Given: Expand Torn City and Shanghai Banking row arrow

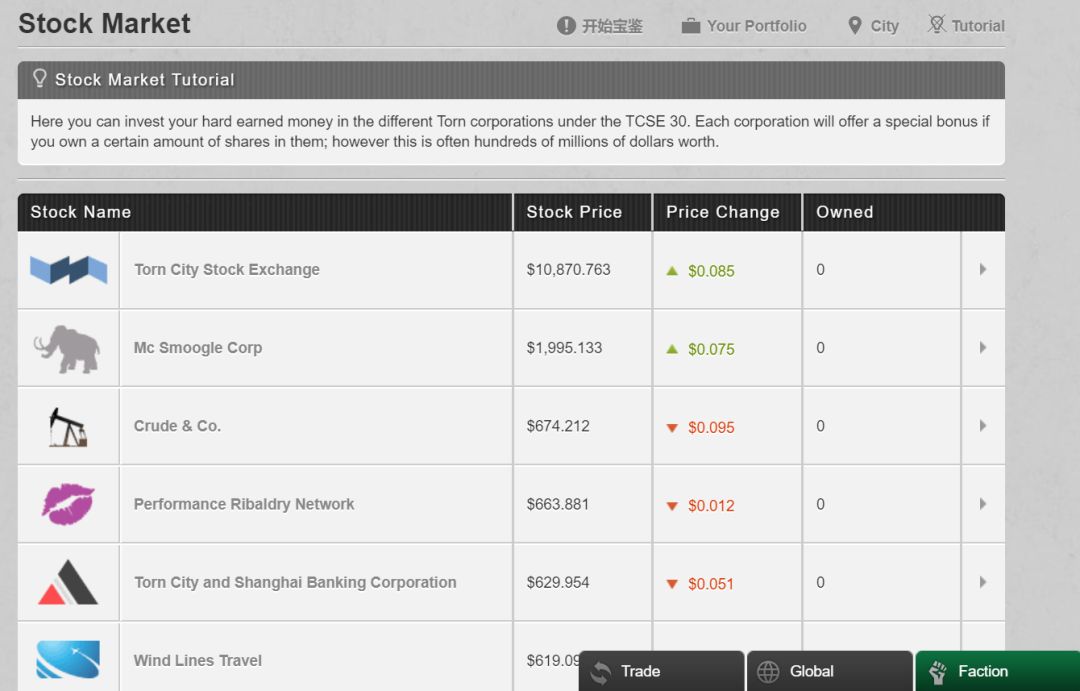Looking at the screenshot, I should tap(983, 582).
